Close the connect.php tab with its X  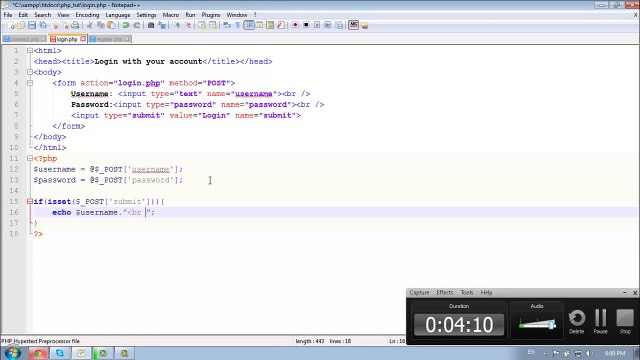coord(43,39)
